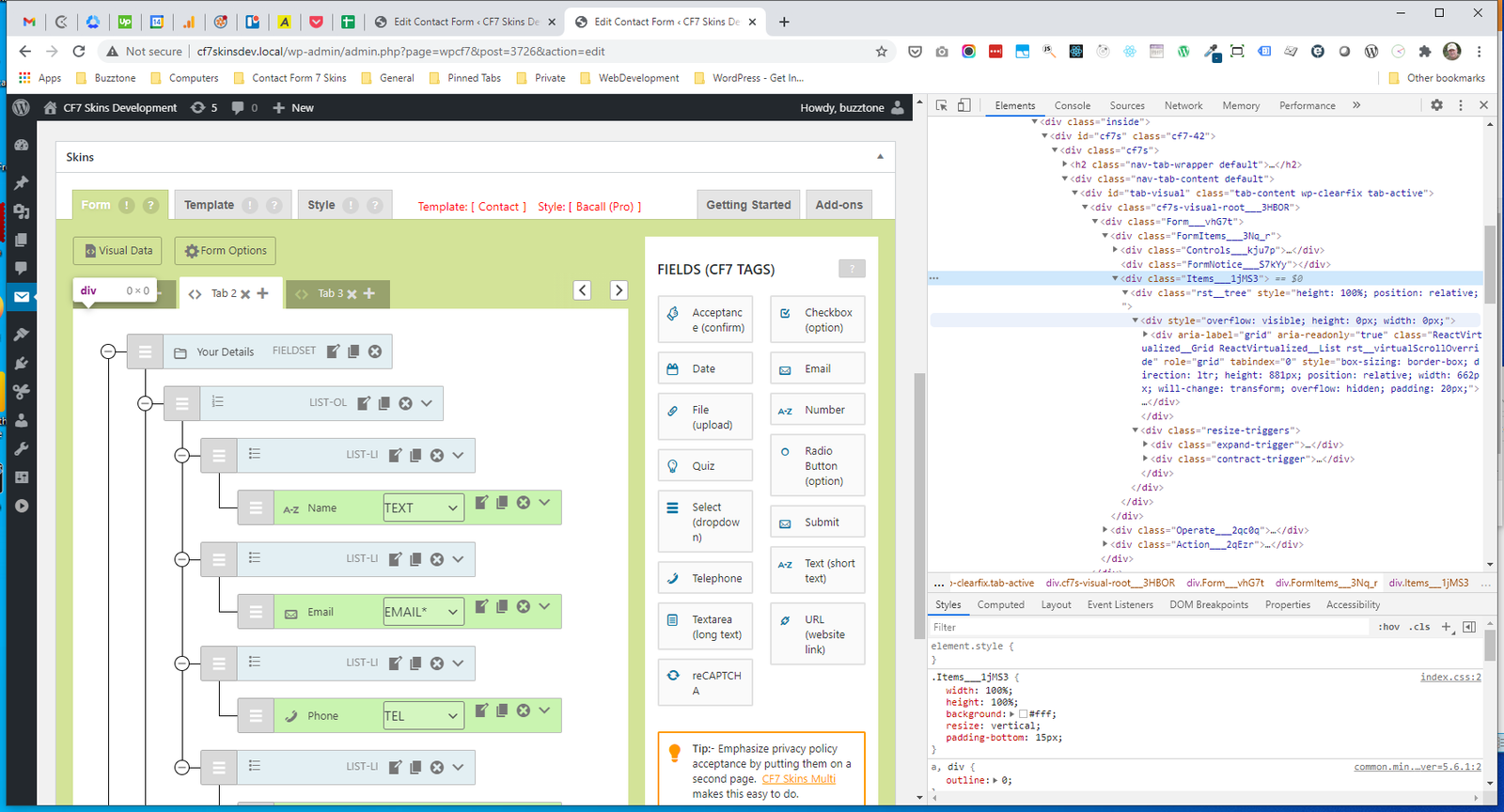The height and width of the screenshot is (812, 1504).
Task: Switch to the Template tab
Action: click(209, 205)
